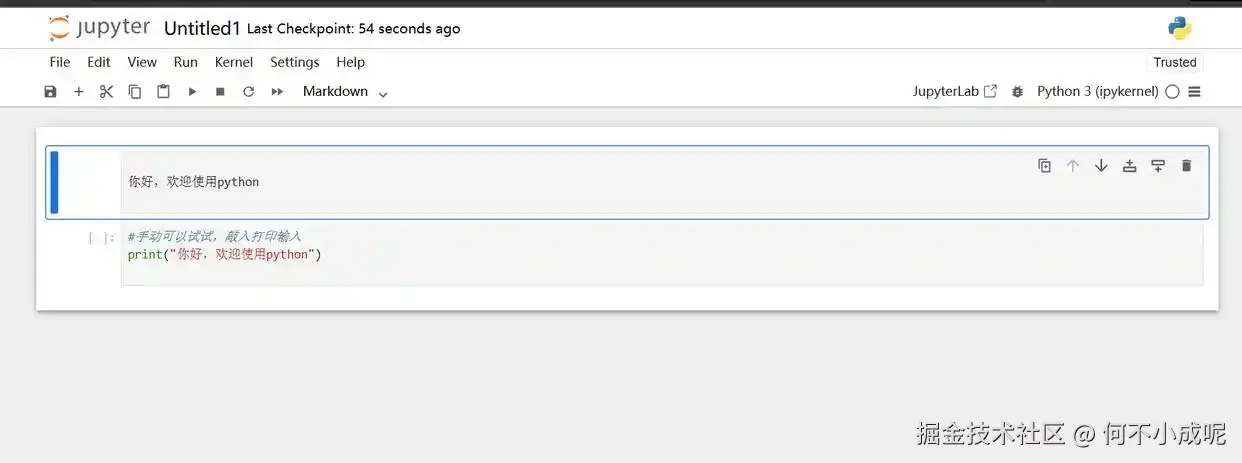Restart kernel and run all cells
The width and height of the screenshot is (1242, 463).
tap(277, 91)
